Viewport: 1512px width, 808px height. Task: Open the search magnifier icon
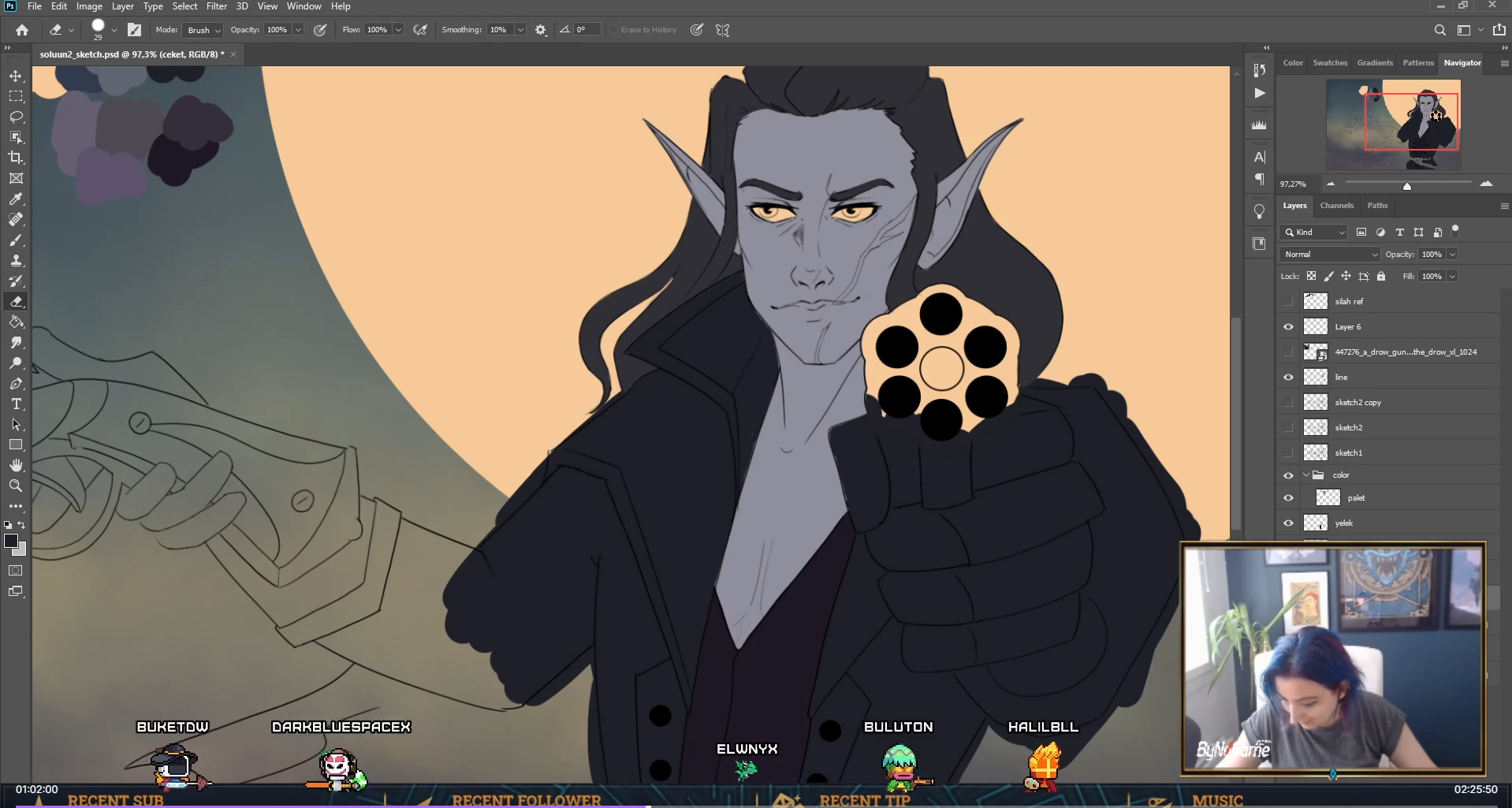[x=1439, y=30]
